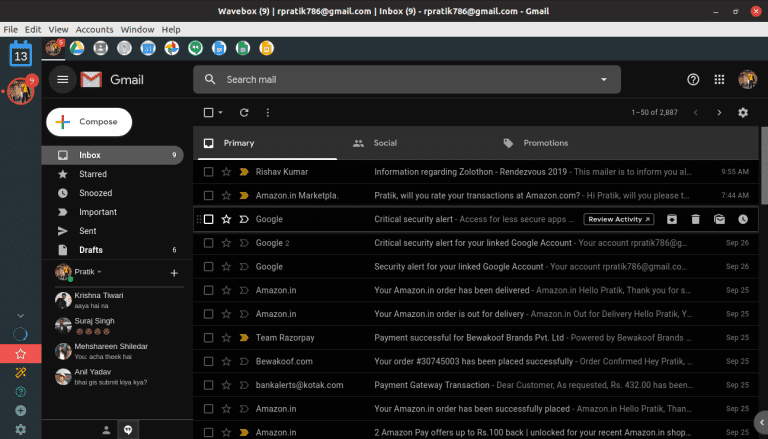Viewport: 768px width, 439px height.
Task: Open Google Calendar service icon in top bar
Action: pos(148,48)
